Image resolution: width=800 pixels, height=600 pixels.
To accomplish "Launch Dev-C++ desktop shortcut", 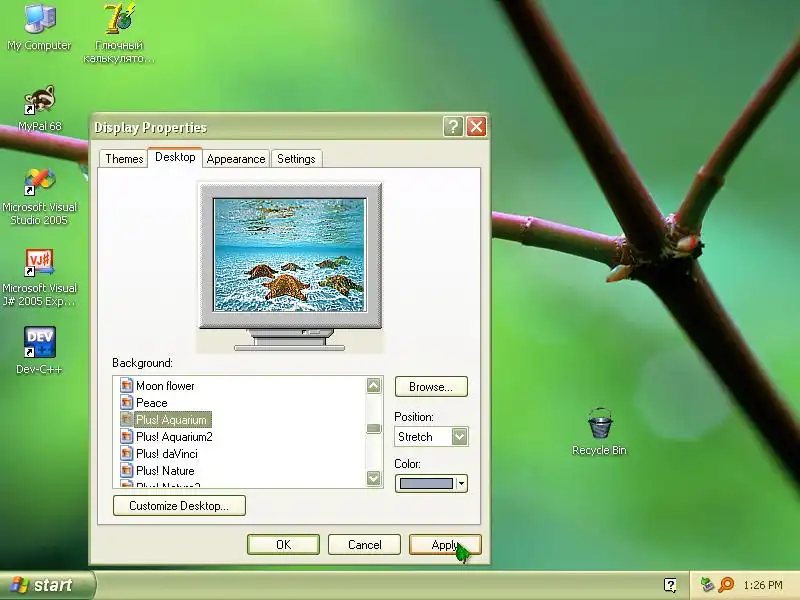I will [x=39, y=351].
